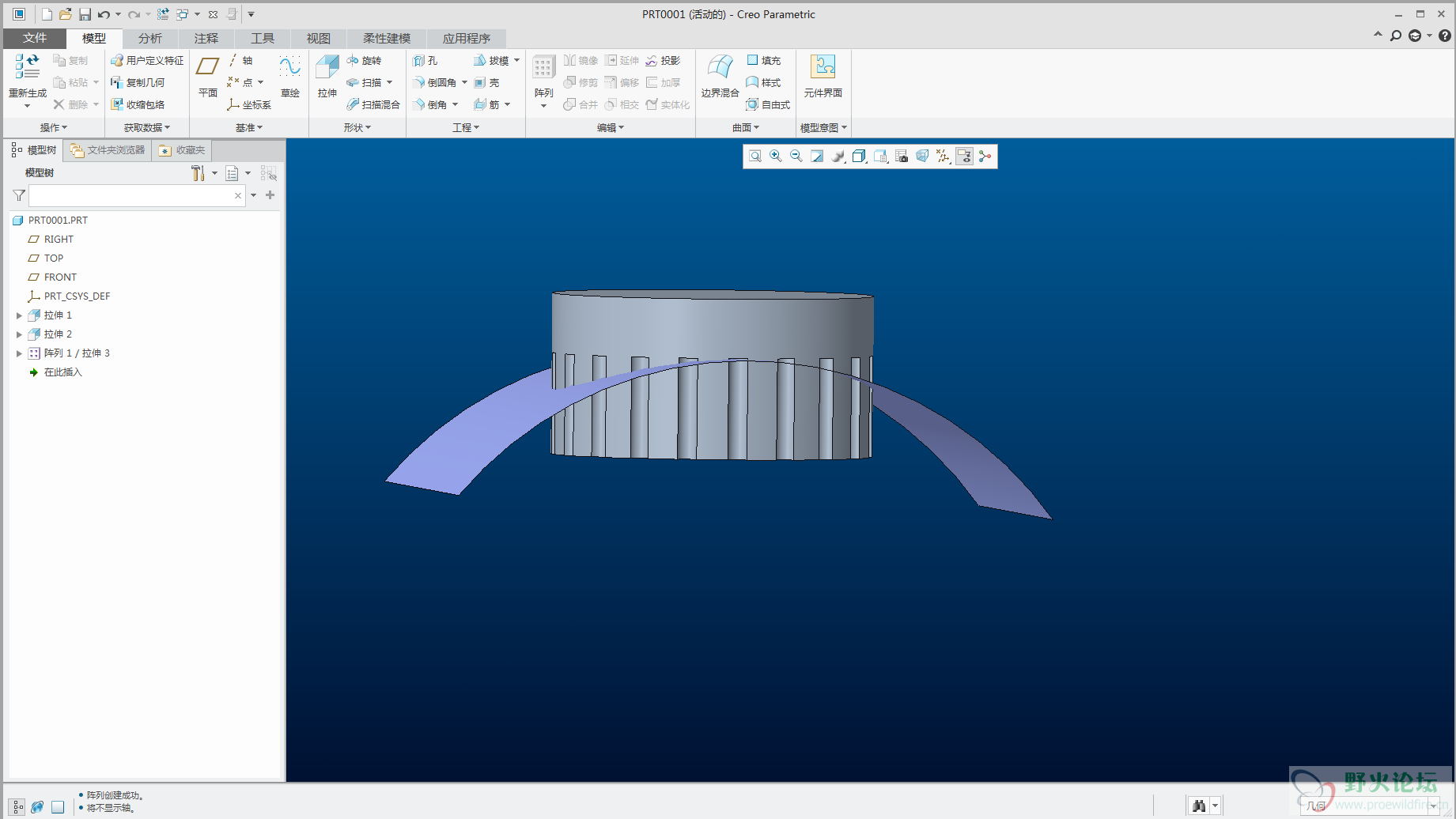Select the FRONT datum plane in tree
The height and width of the screenshot is (819, 1456).
click(60, 277)
